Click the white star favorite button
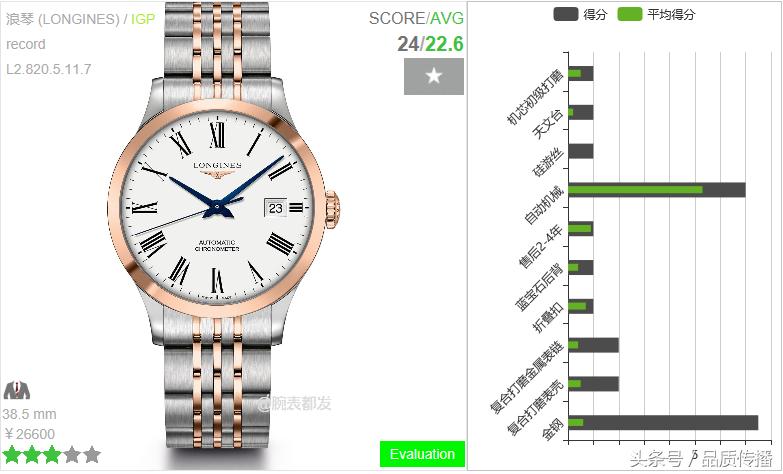783x474 pixels. [433, 76]
